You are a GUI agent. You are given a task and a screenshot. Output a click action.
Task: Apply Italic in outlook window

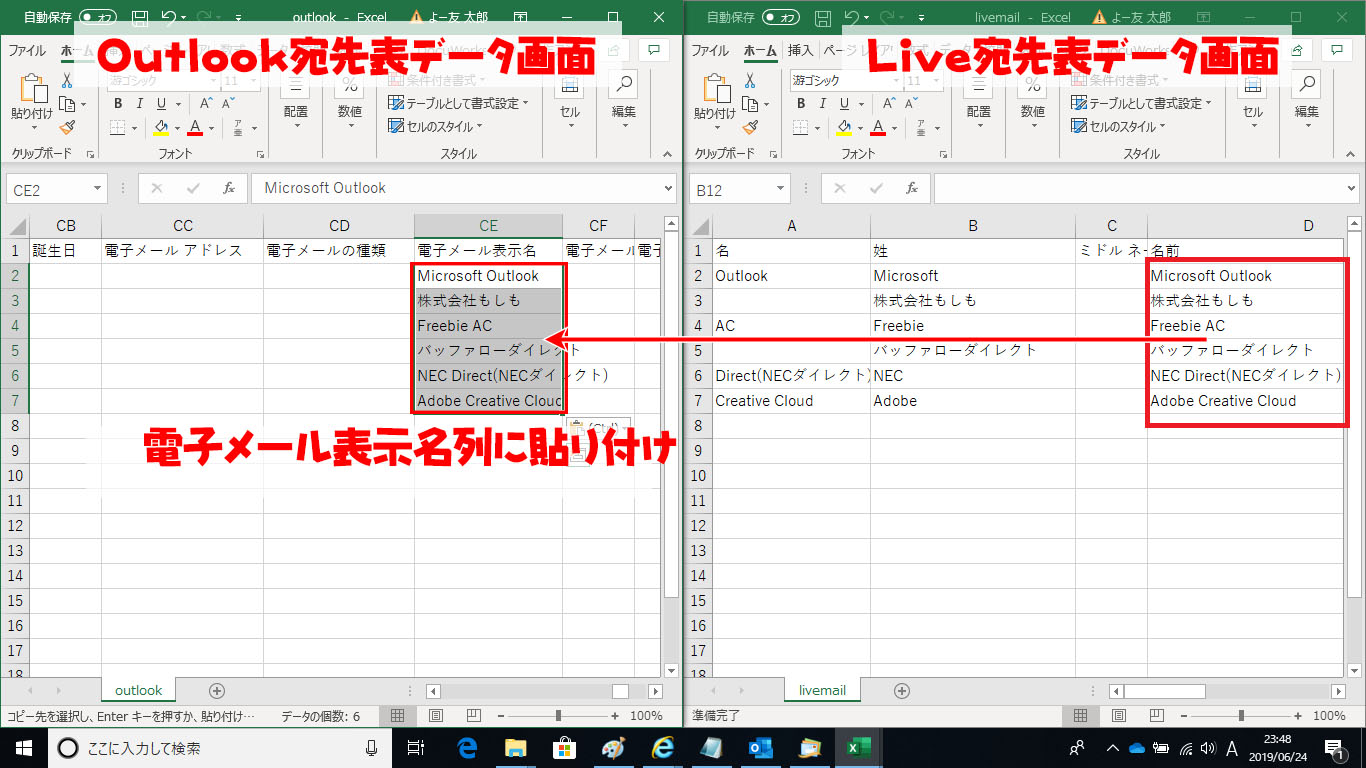pyautogui.click(x=141, y=103)
